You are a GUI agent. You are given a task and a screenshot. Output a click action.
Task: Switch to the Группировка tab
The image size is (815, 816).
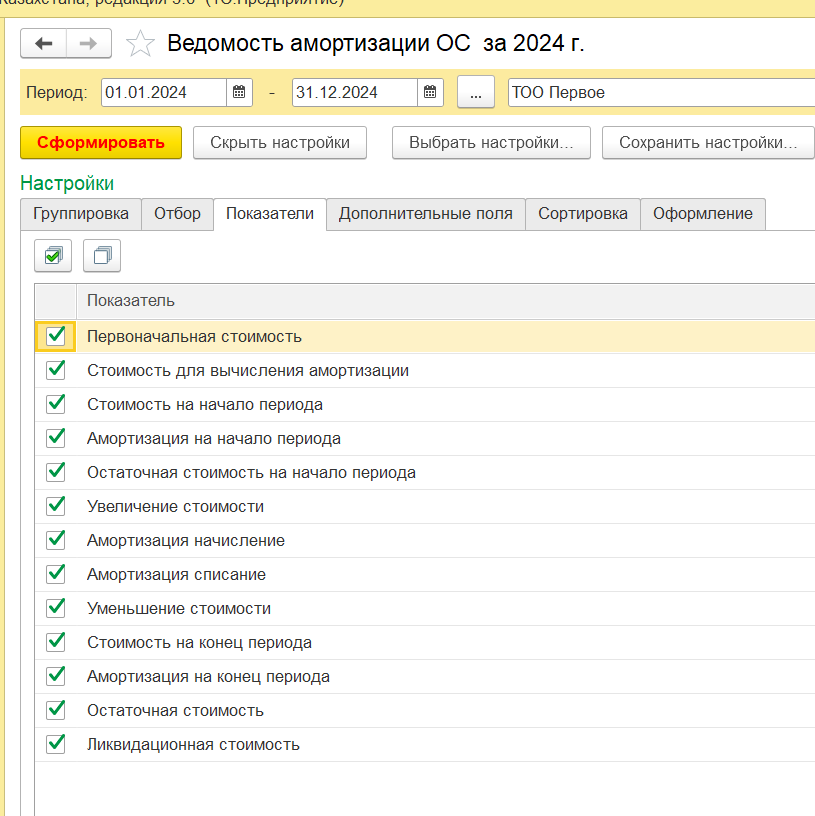pyautogui.click(x=80, y=214)
